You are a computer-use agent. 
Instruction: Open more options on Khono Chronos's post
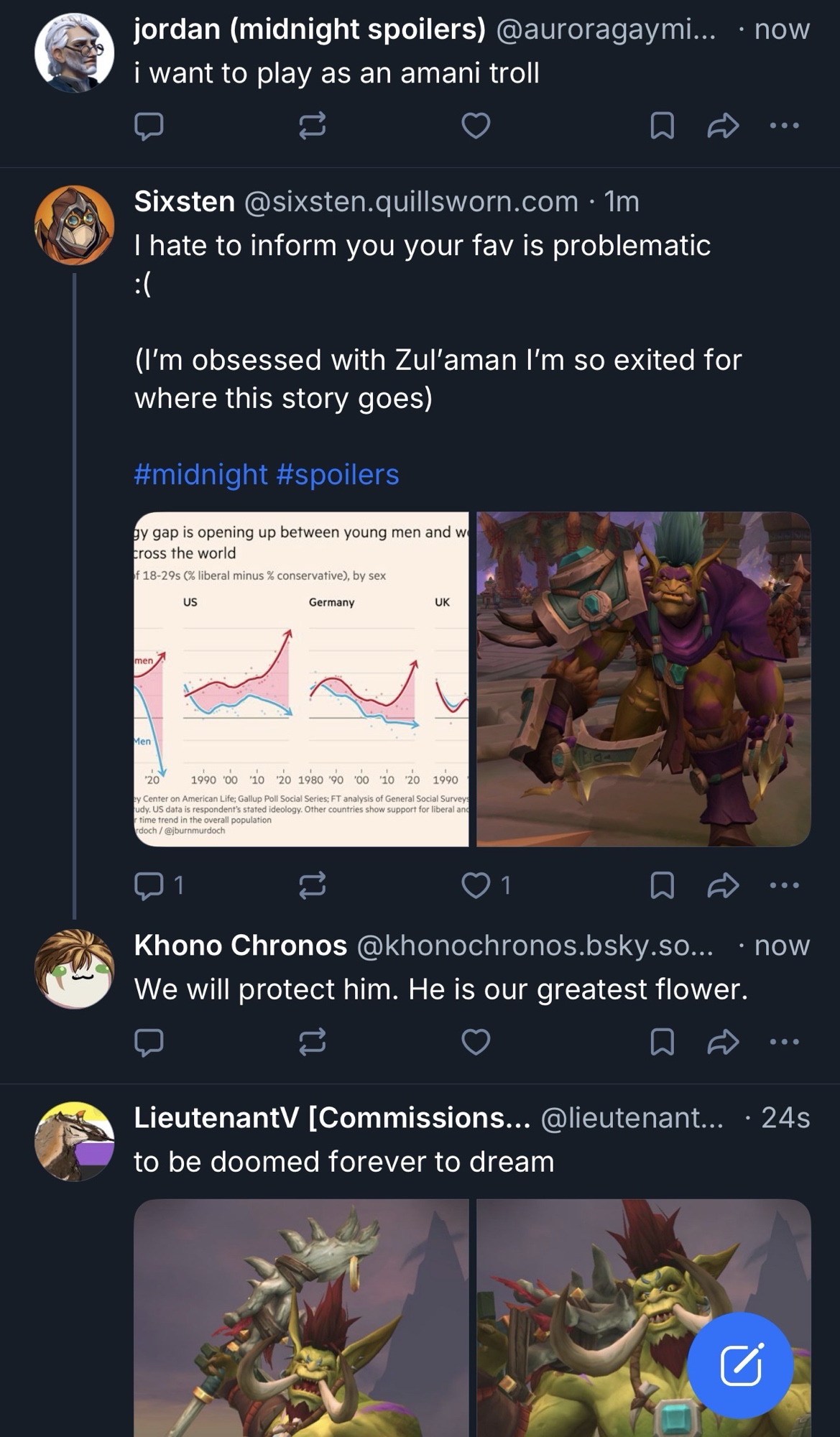point(784,1042)
